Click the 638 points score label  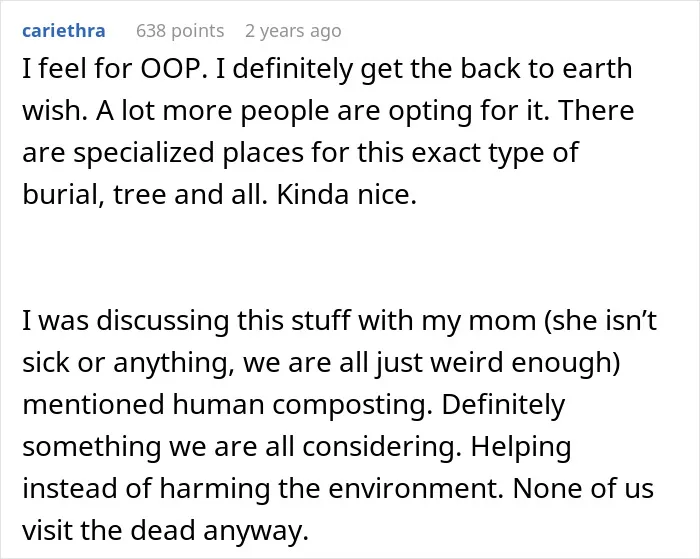point(180,31)
